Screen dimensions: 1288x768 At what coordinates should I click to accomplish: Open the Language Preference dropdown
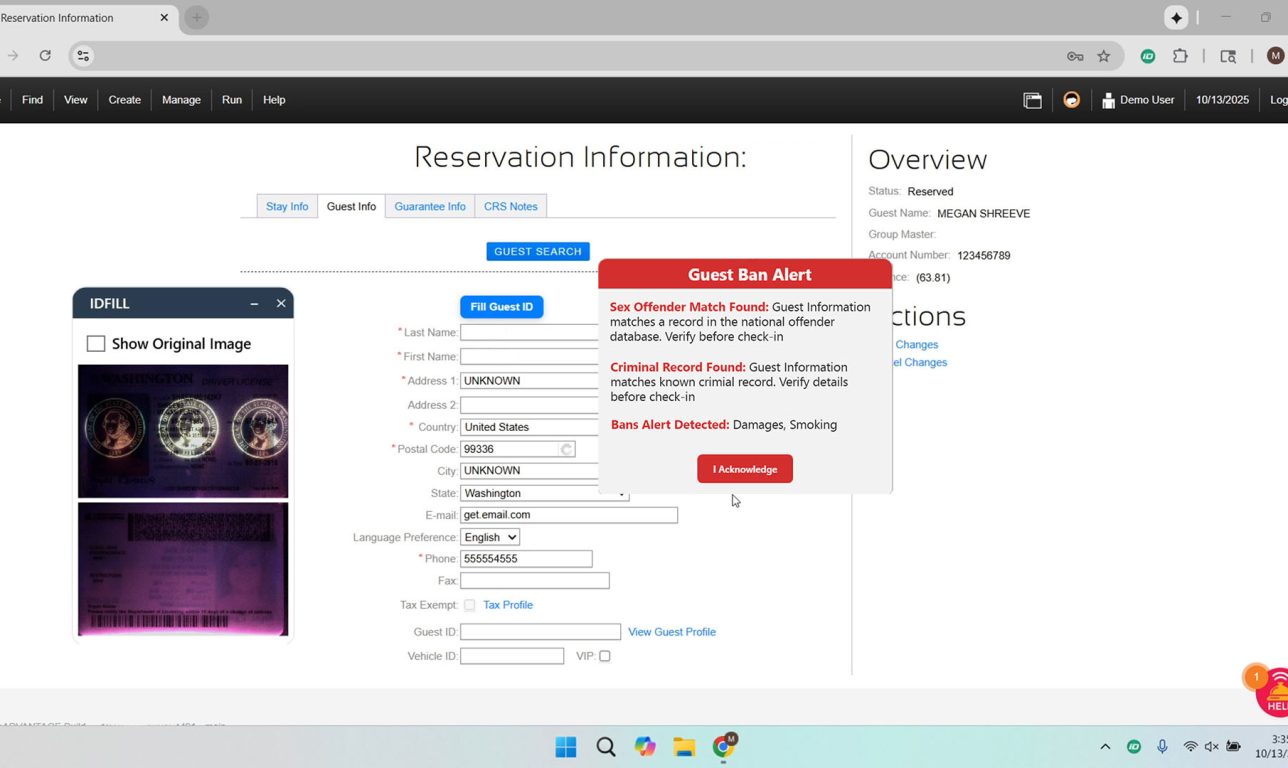pos(490,537)
